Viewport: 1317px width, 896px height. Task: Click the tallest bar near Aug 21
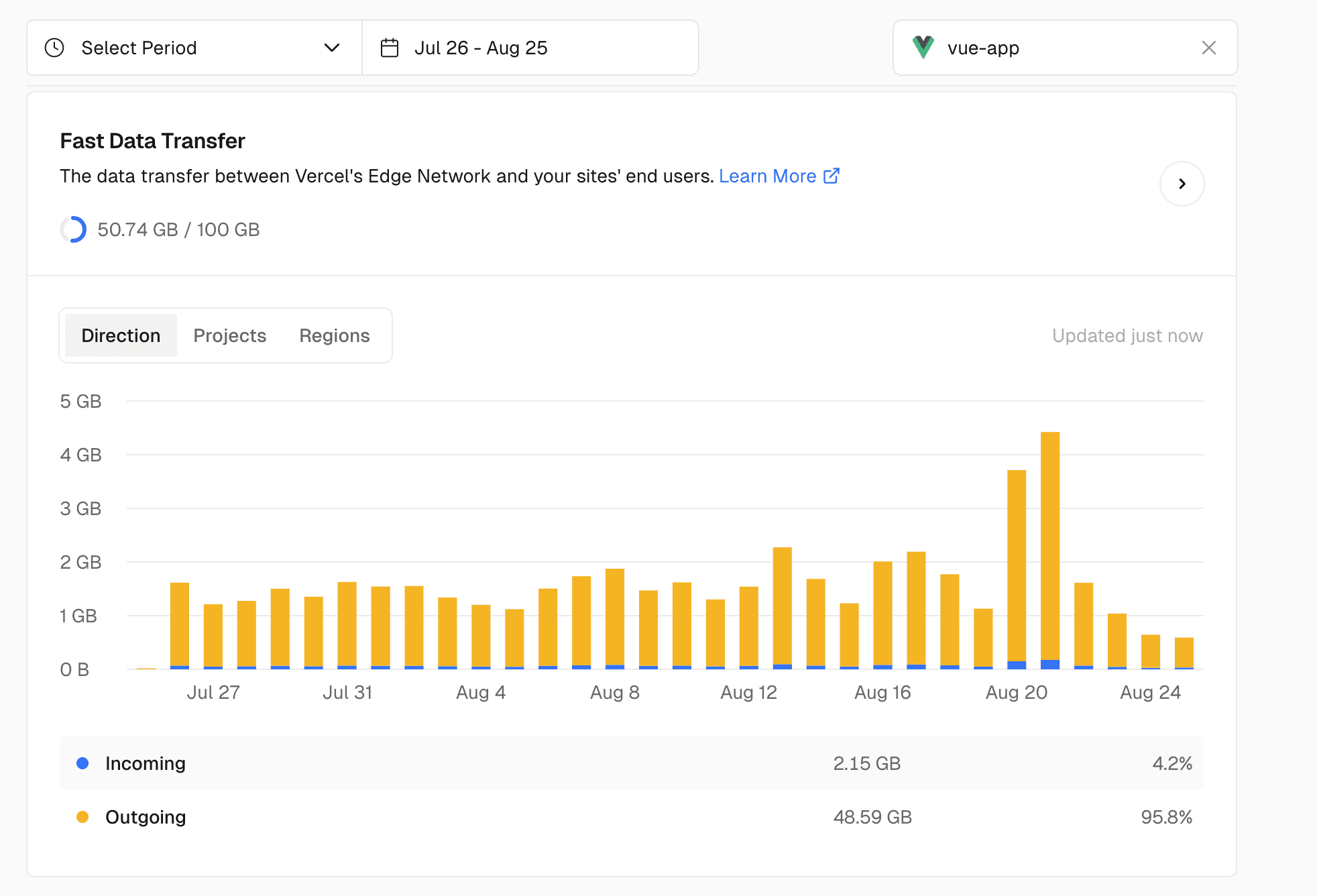click(x=1050, y=551)
